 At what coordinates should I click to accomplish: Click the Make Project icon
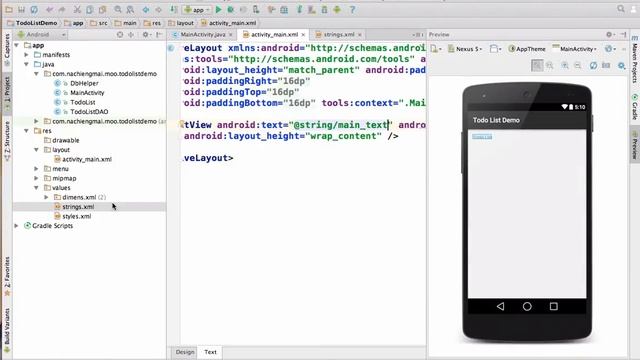tap(173, 9)
